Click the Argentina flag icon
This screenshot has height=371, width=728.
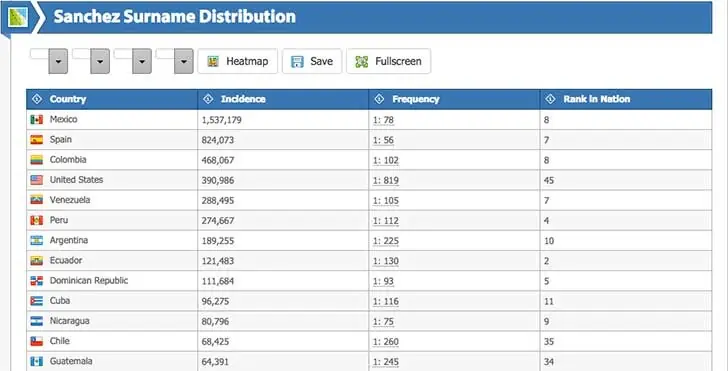coord(37,241)
